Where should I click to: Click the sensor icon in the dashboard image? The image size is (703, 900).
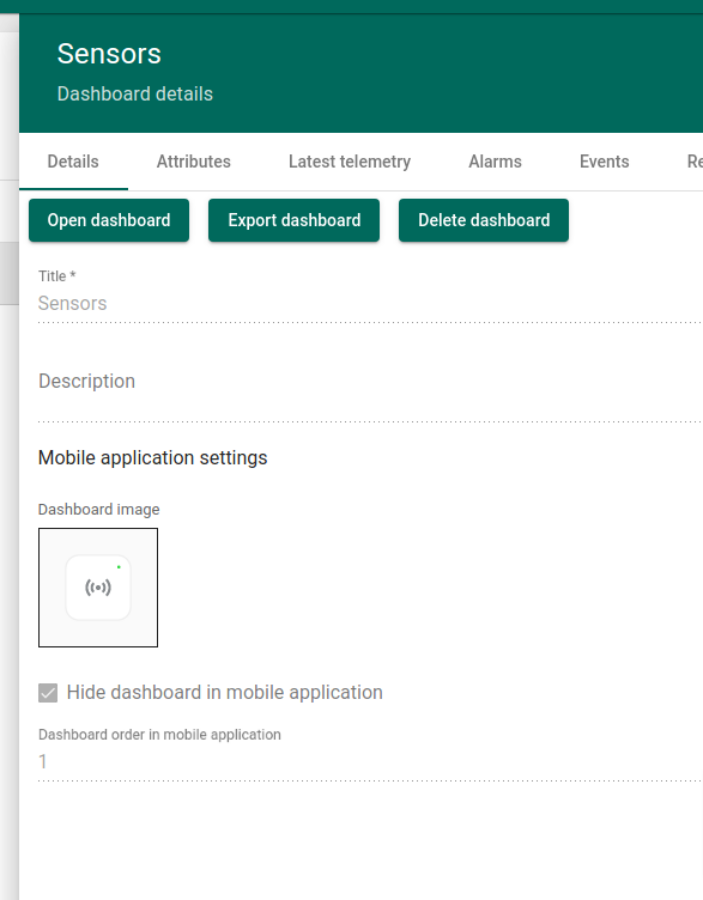click(x=98, y=588)
